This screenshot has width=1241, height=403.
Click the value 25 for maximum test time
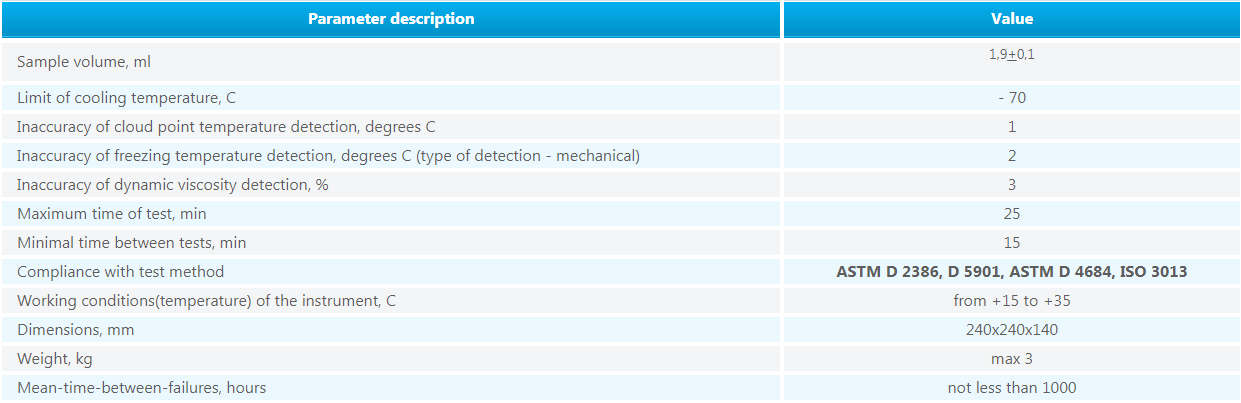[1012, 214]
